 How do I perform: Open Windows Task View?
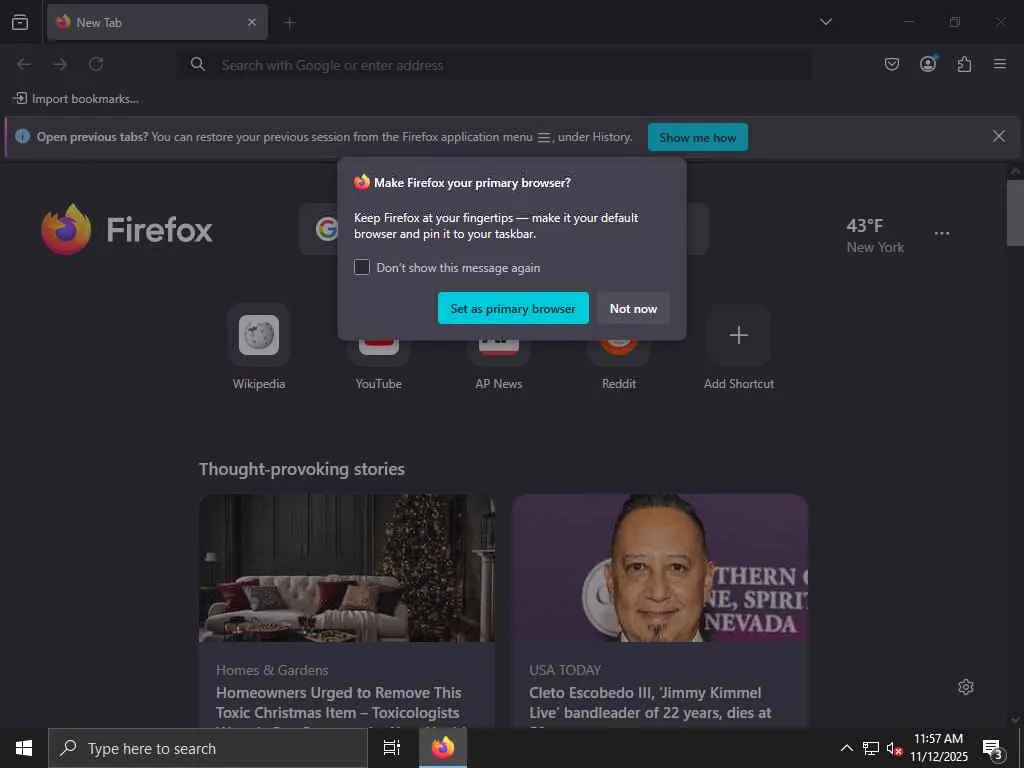(x=392, y=748)
